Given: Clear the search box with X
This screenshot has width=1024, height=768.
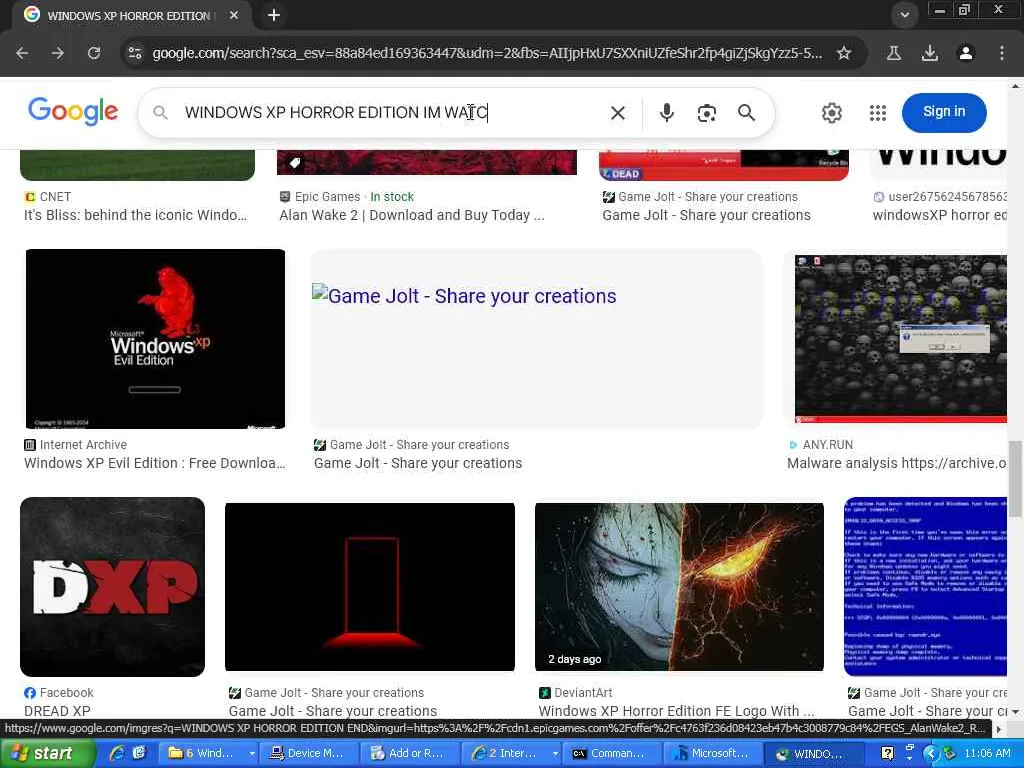Looking at the screenshot, I should pyautogui.click(x=618, y=113).
